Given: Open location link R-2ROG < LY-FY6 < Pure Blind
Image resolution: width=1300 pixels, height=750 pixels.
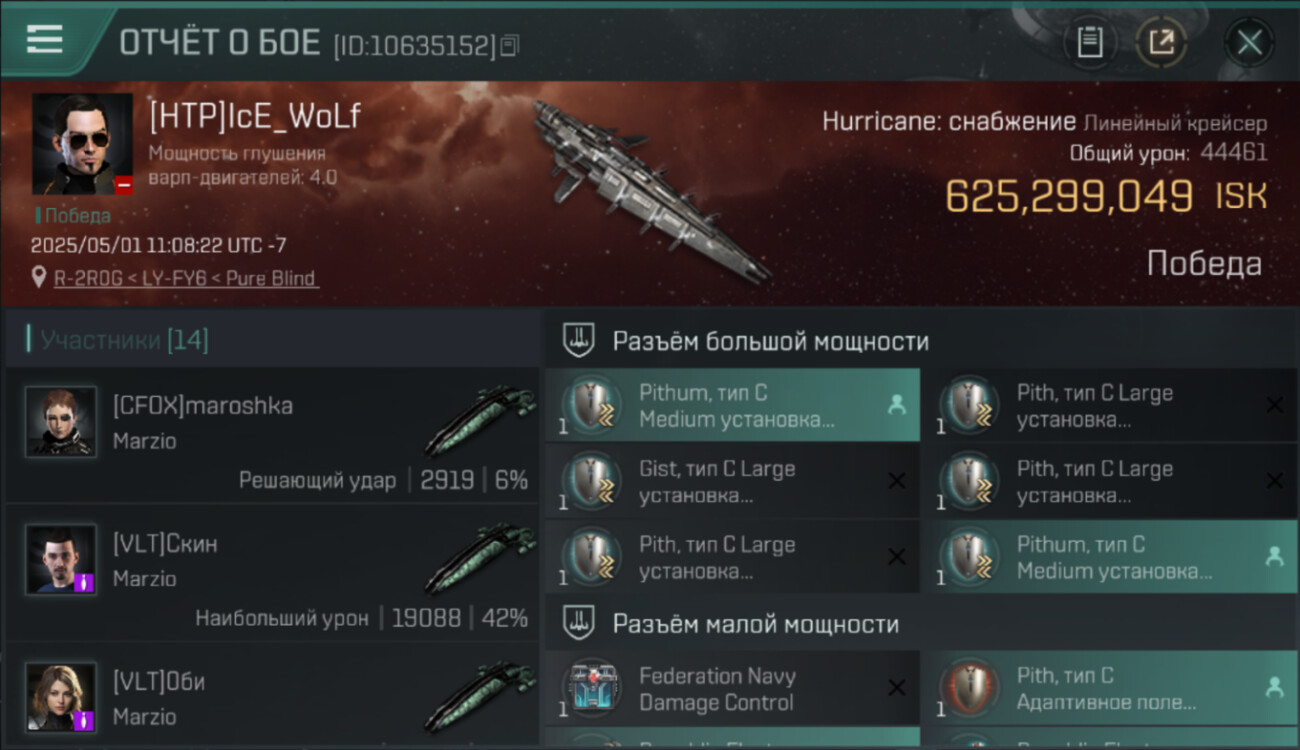Looking at the screenshot, I should pos(186,278).
